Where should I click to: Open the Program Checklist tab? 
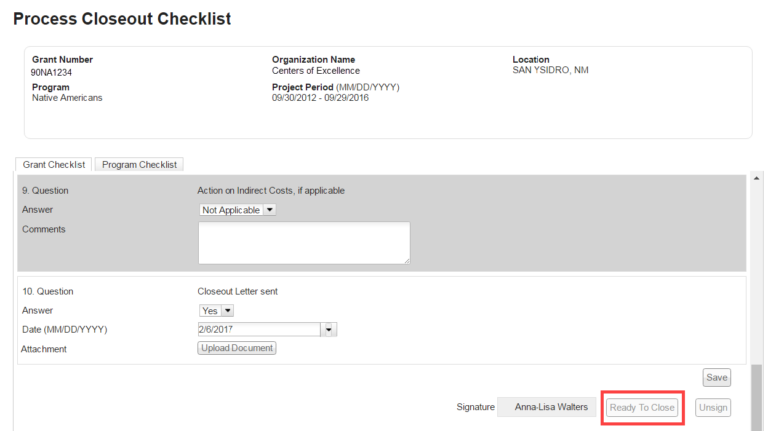click(x=139, y=164)
